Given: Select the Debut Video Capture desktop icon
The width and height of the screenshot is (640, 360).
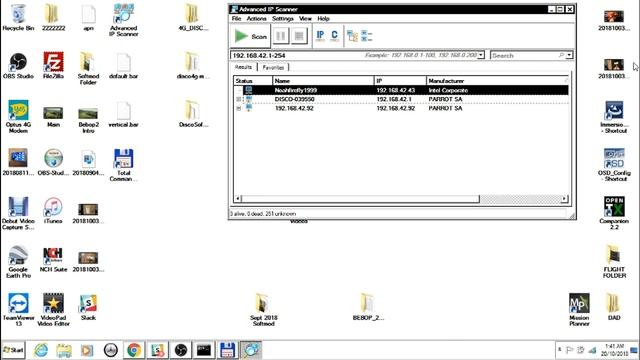Looking at the screenshot, I should (18, 213).
